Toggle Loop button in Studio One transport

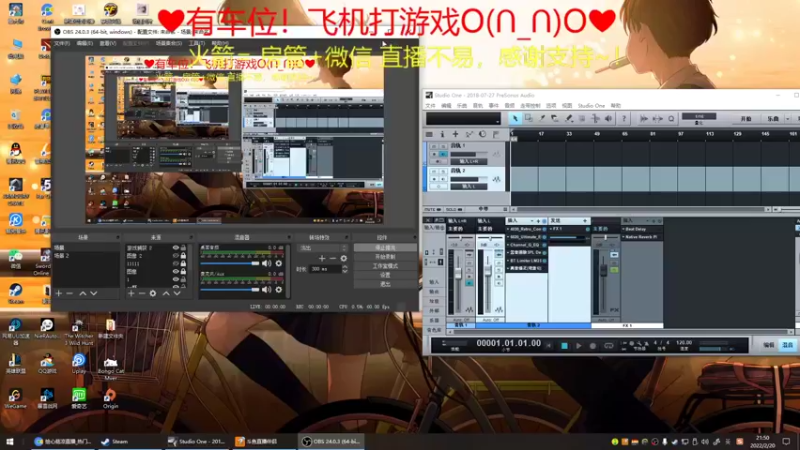(608, 345)
